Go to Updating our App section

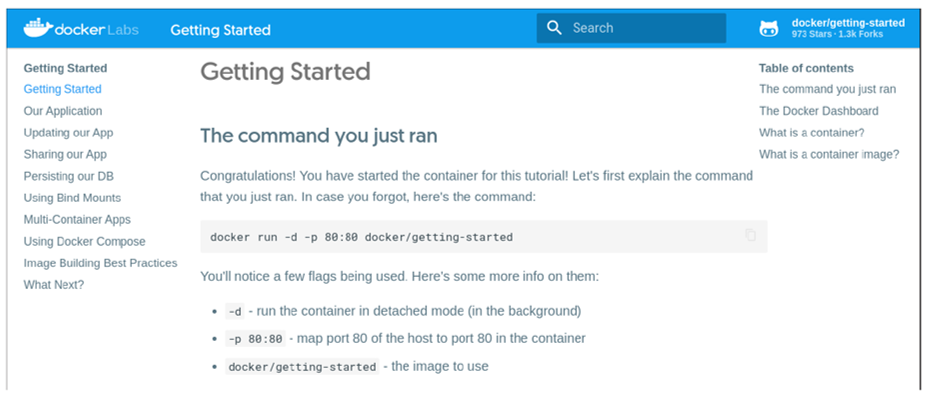[68, 133]
